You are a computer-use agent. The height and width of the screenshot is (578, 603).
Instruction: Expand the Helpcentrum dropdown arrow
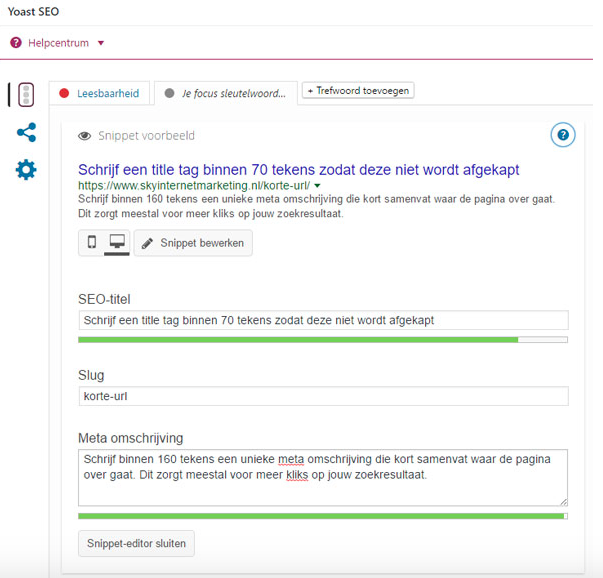click(101, 43)
